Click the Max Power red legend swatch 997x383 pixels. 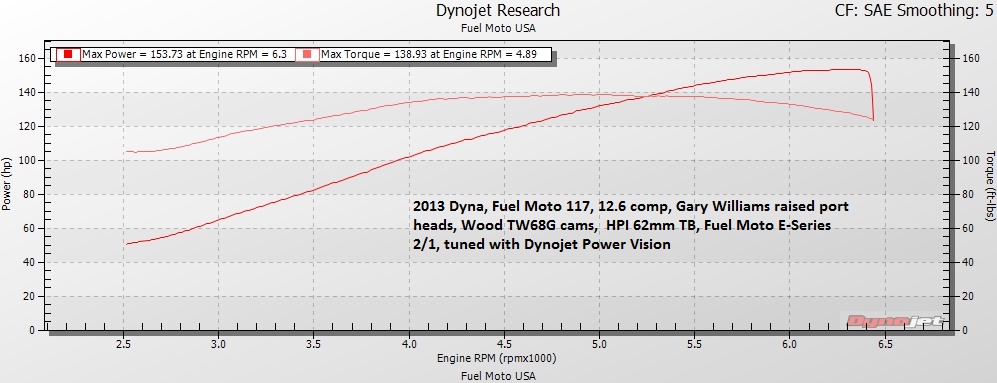tap(68, 55)
